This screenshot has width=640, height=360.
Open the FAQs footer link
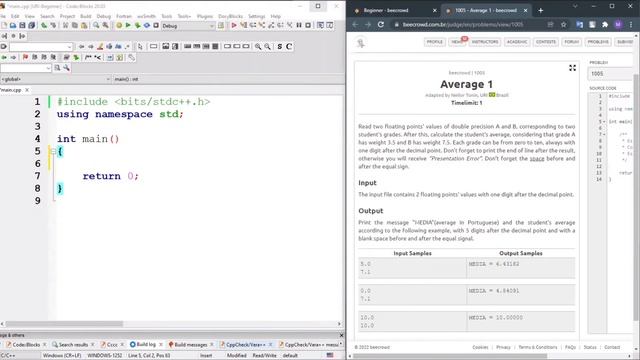(570, 347)
